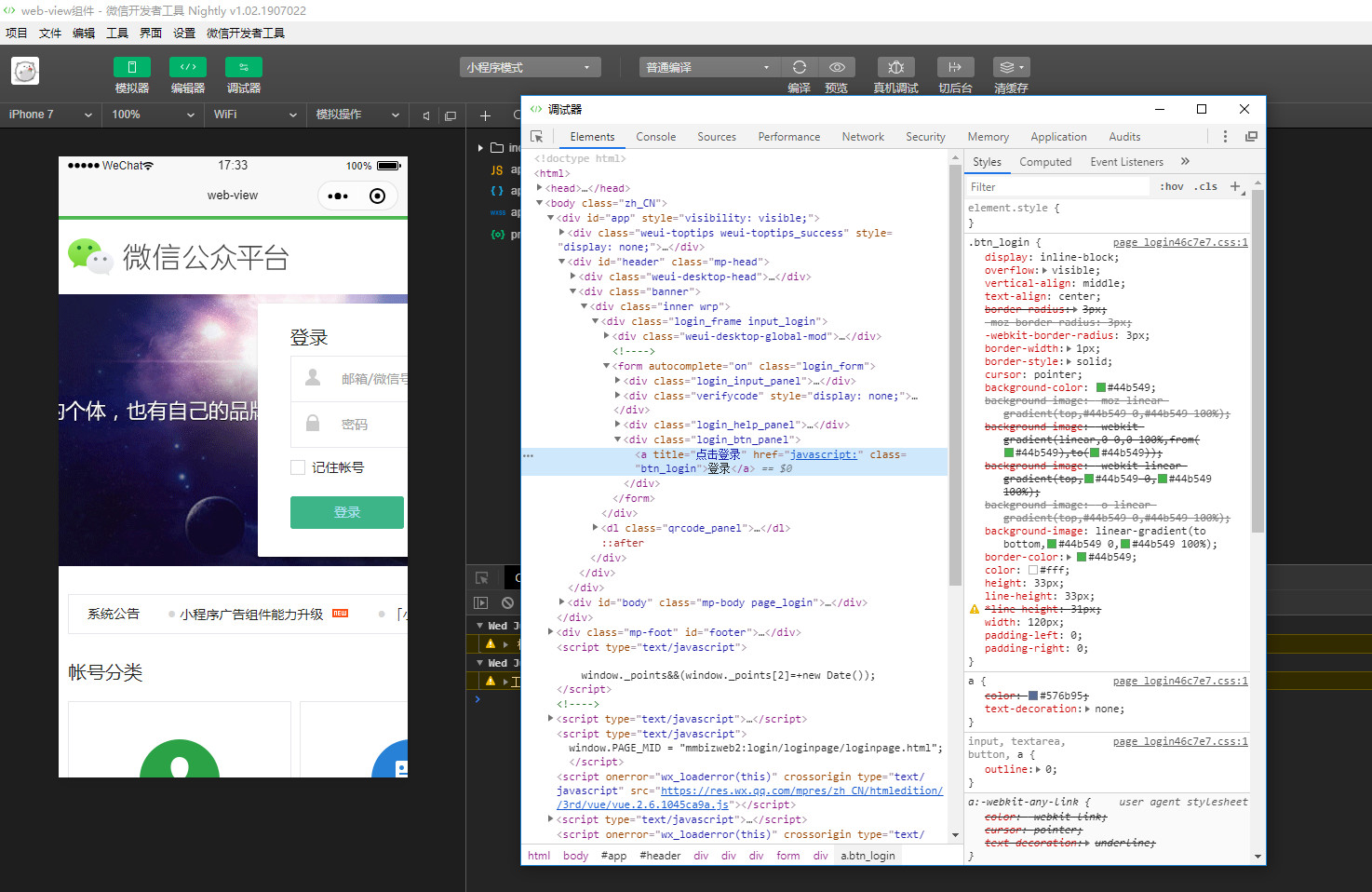Click the folder icon in the file tree
This screenshot has height=892, width=1372.
(497, 148)
